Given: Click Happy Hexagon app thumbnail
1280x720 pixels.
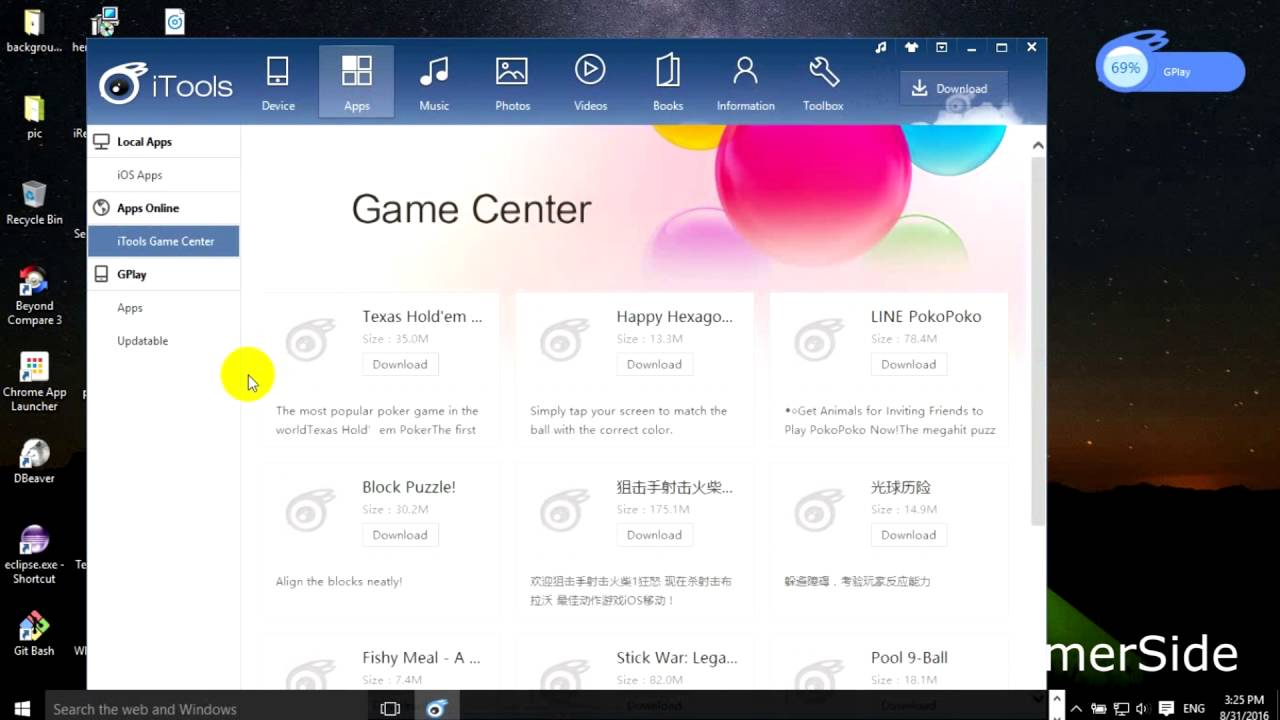Looking at the screenshot, I should pyautogui.click(x=565, y=342).
